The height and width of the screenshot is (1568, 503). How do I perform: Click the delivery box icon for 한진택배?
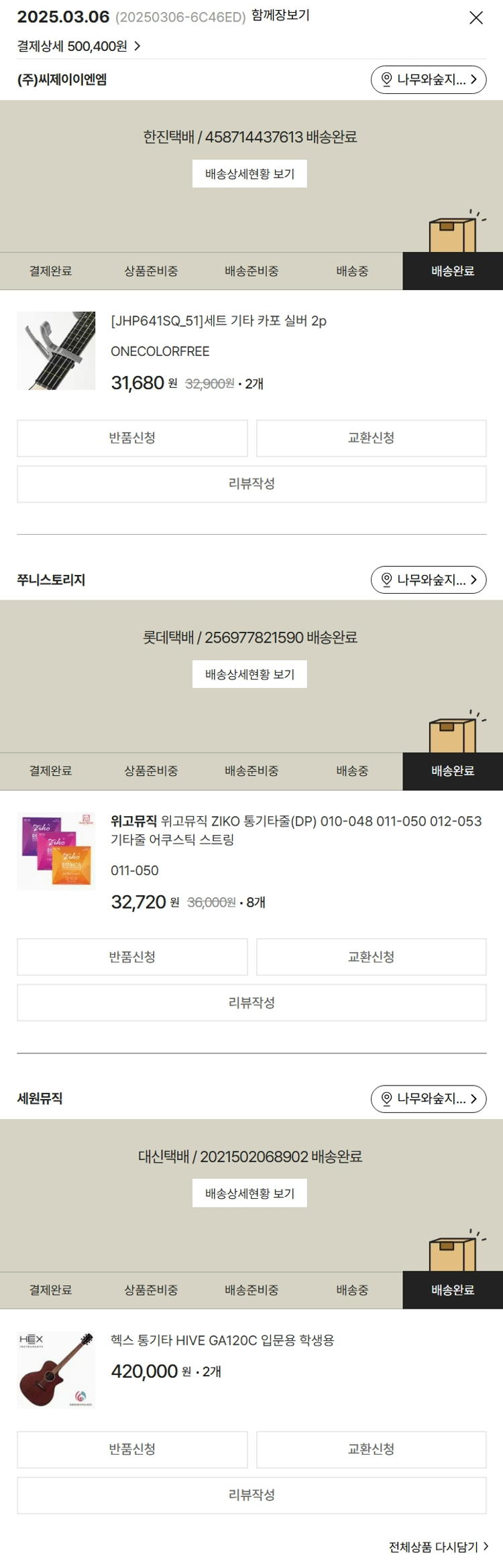coord(453,233)
